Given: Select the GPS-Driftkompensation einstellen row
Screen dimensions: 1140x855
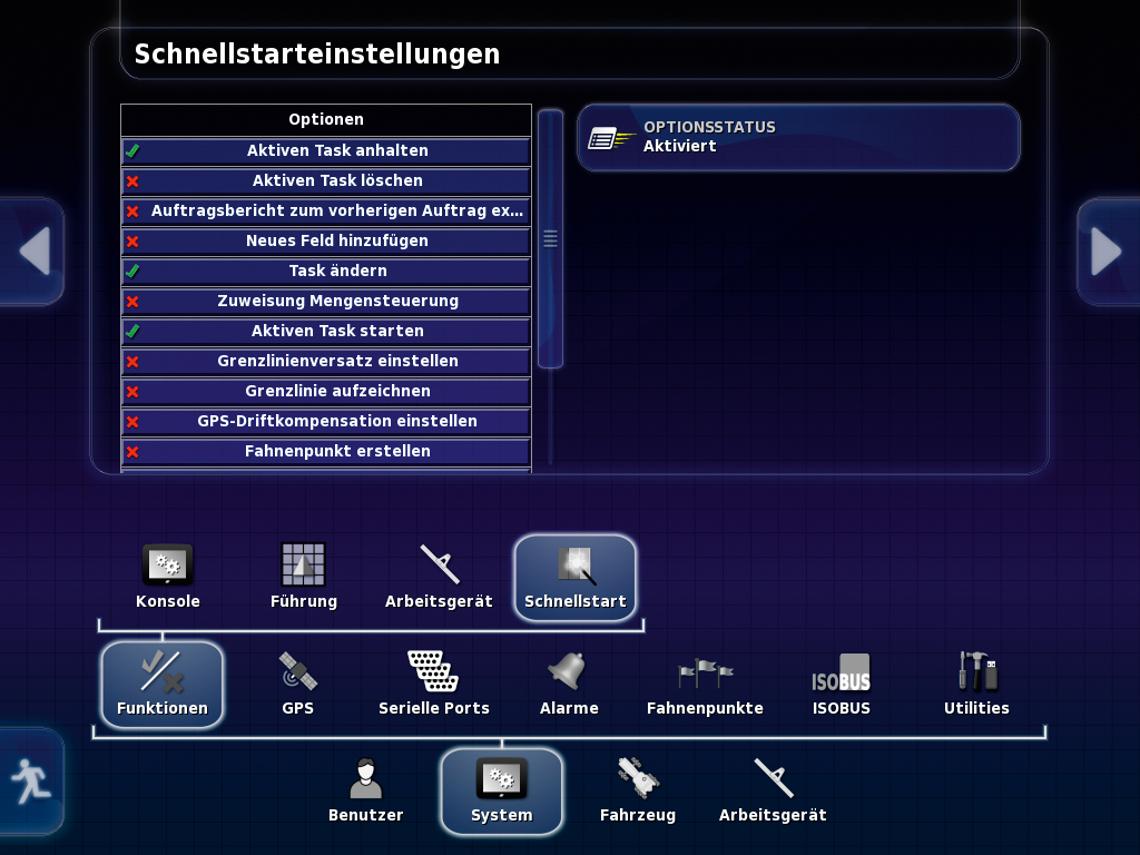Looking at the screenshot, I should coord(326,421).
